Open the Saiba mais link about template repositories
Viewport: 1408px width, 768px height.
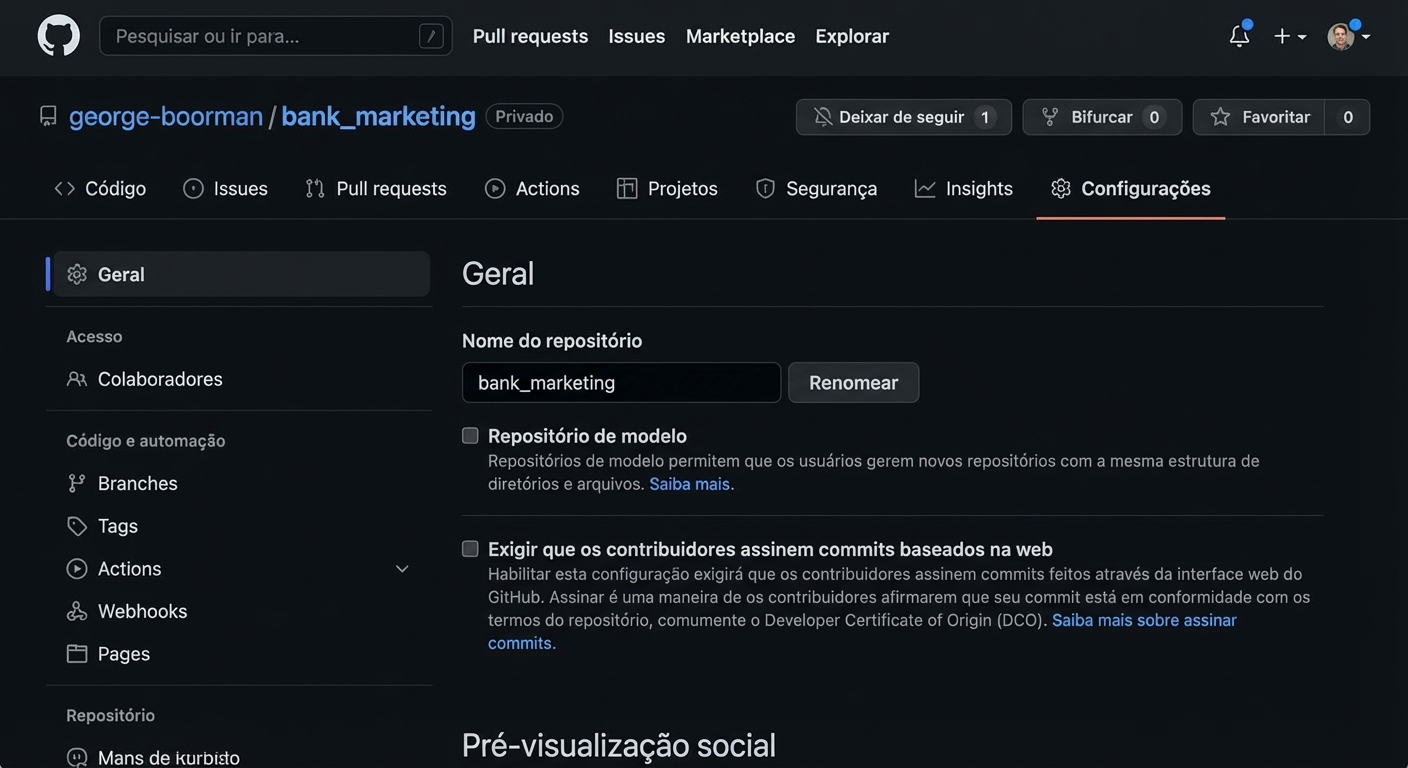[690, 483]
